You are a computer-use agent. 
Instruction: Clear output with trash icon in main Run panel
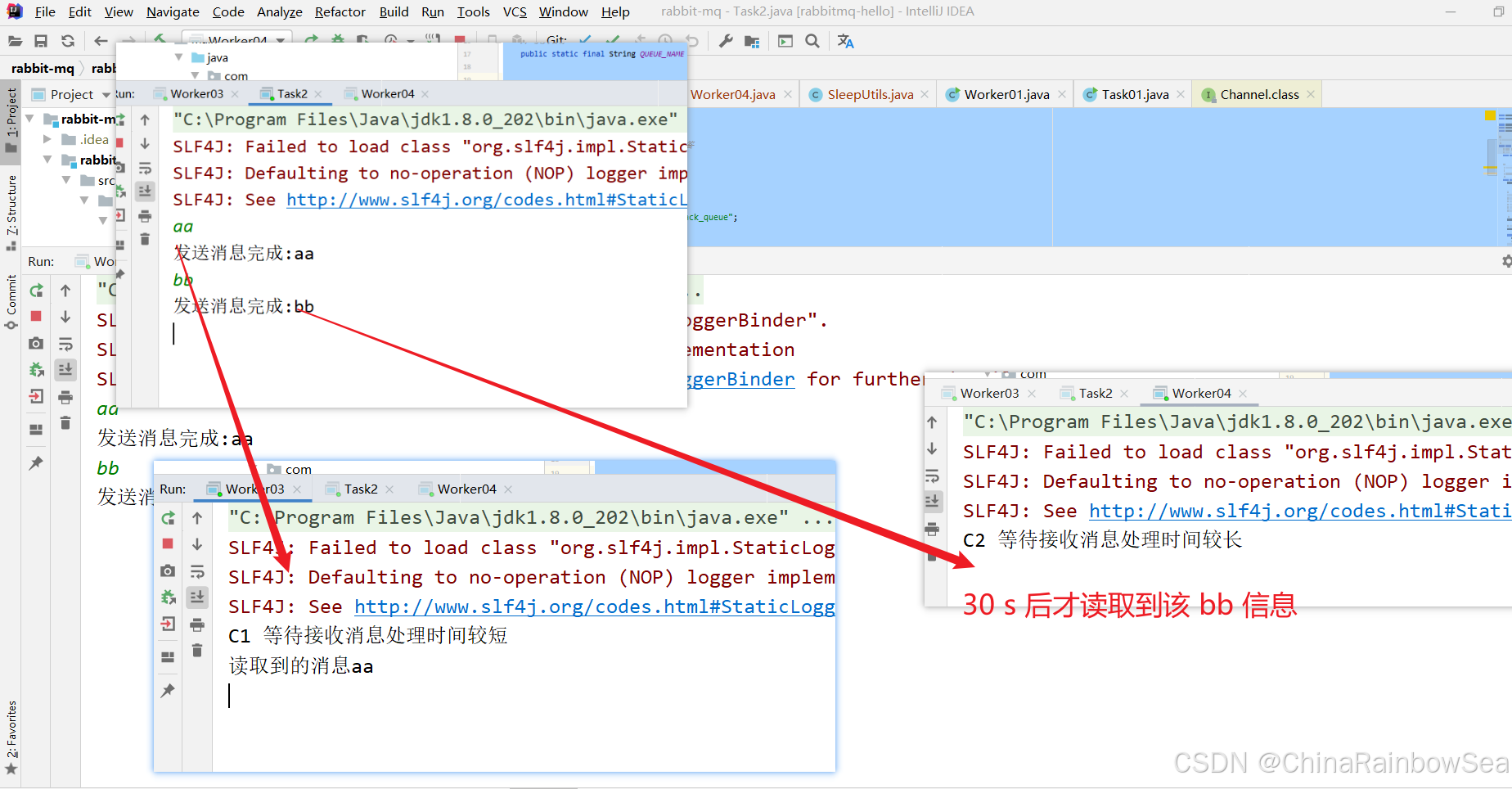pos(65,423)
